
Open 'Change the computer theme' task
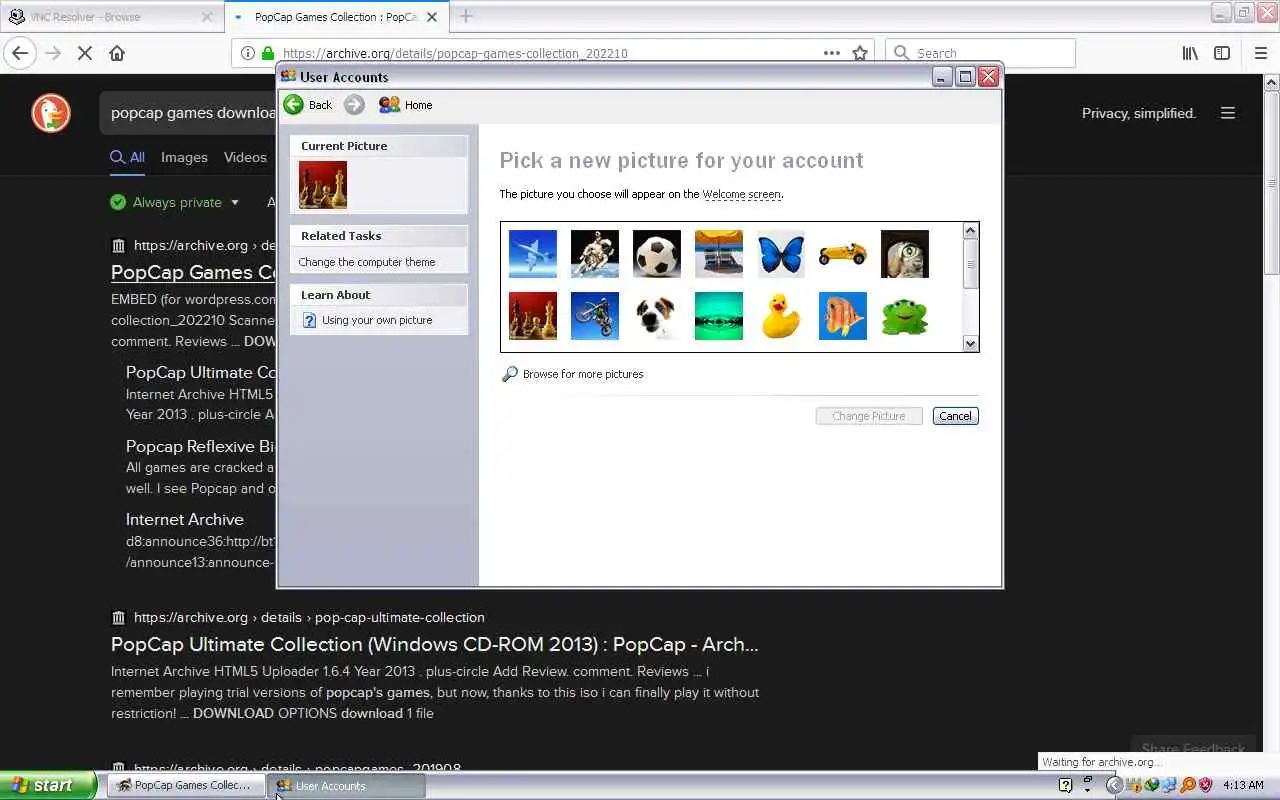tap(367, 262)
